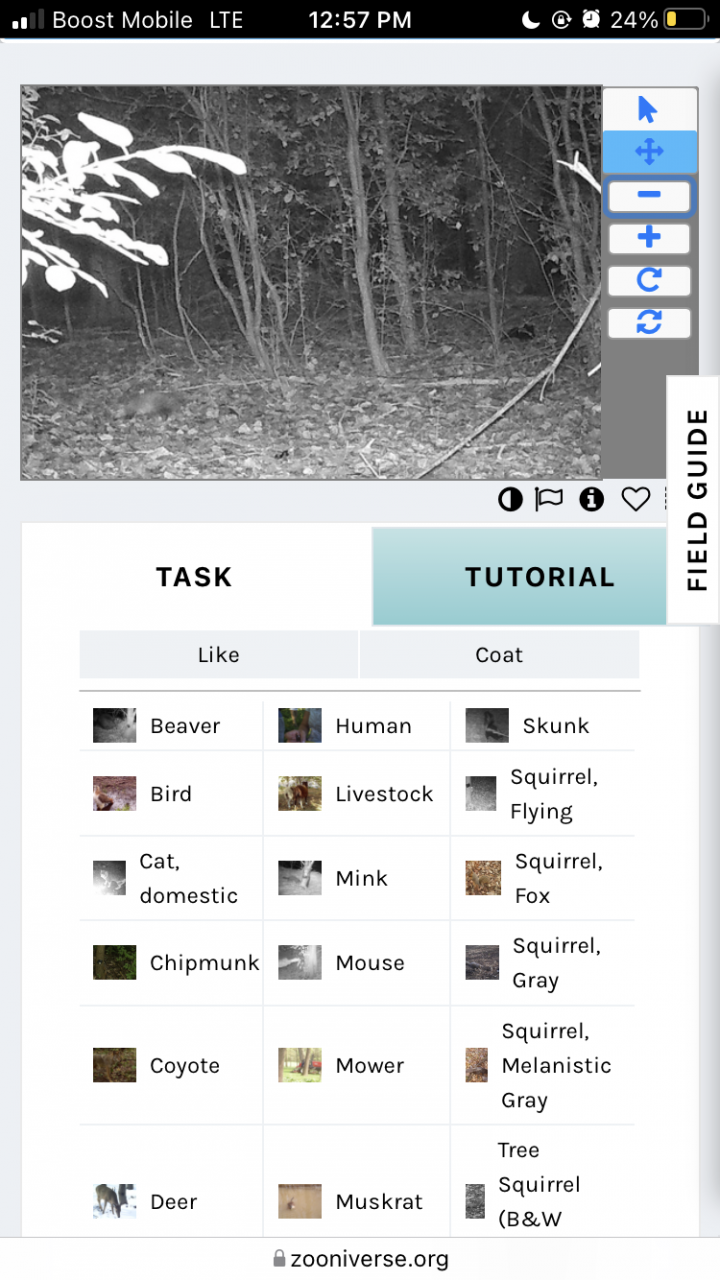Reset the image view

pyautogui.click(x=649, y=323)
